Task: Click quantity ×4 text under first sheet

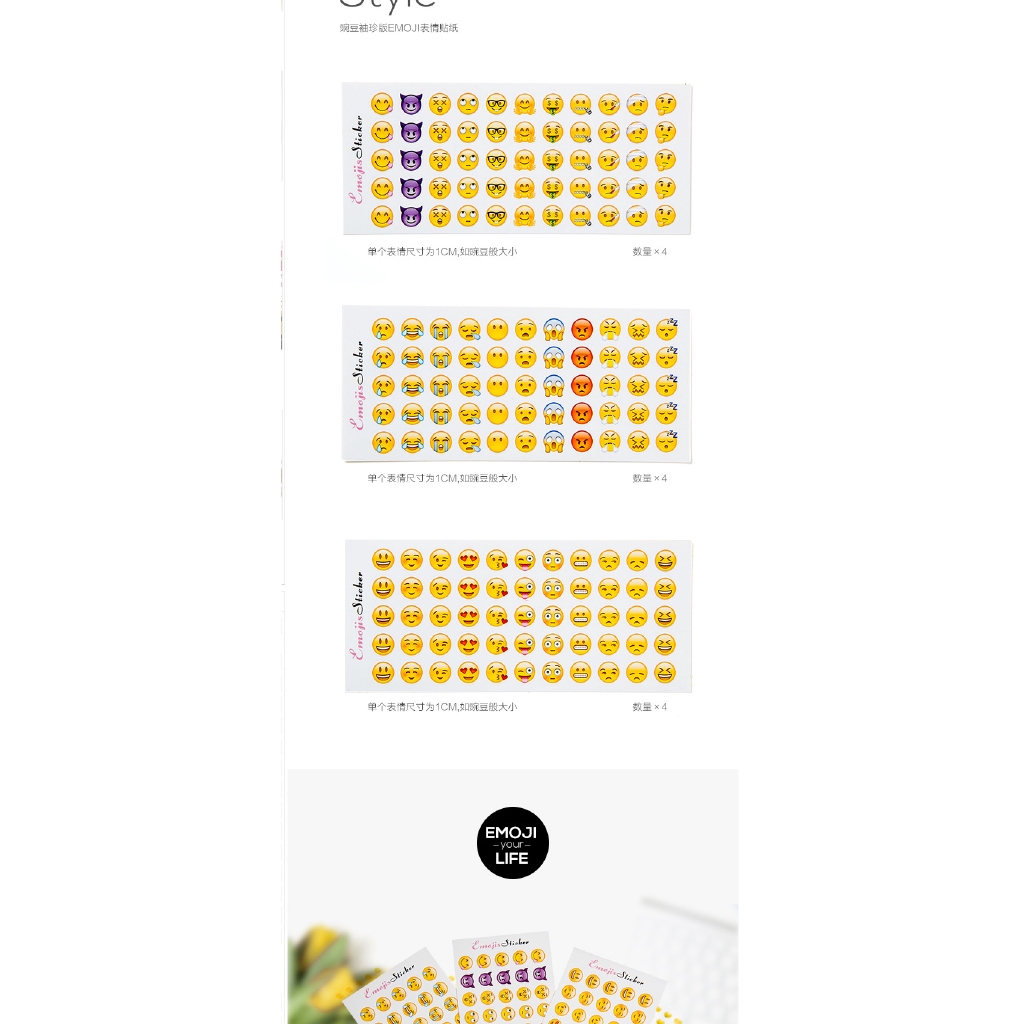Action: pos(649,252)
